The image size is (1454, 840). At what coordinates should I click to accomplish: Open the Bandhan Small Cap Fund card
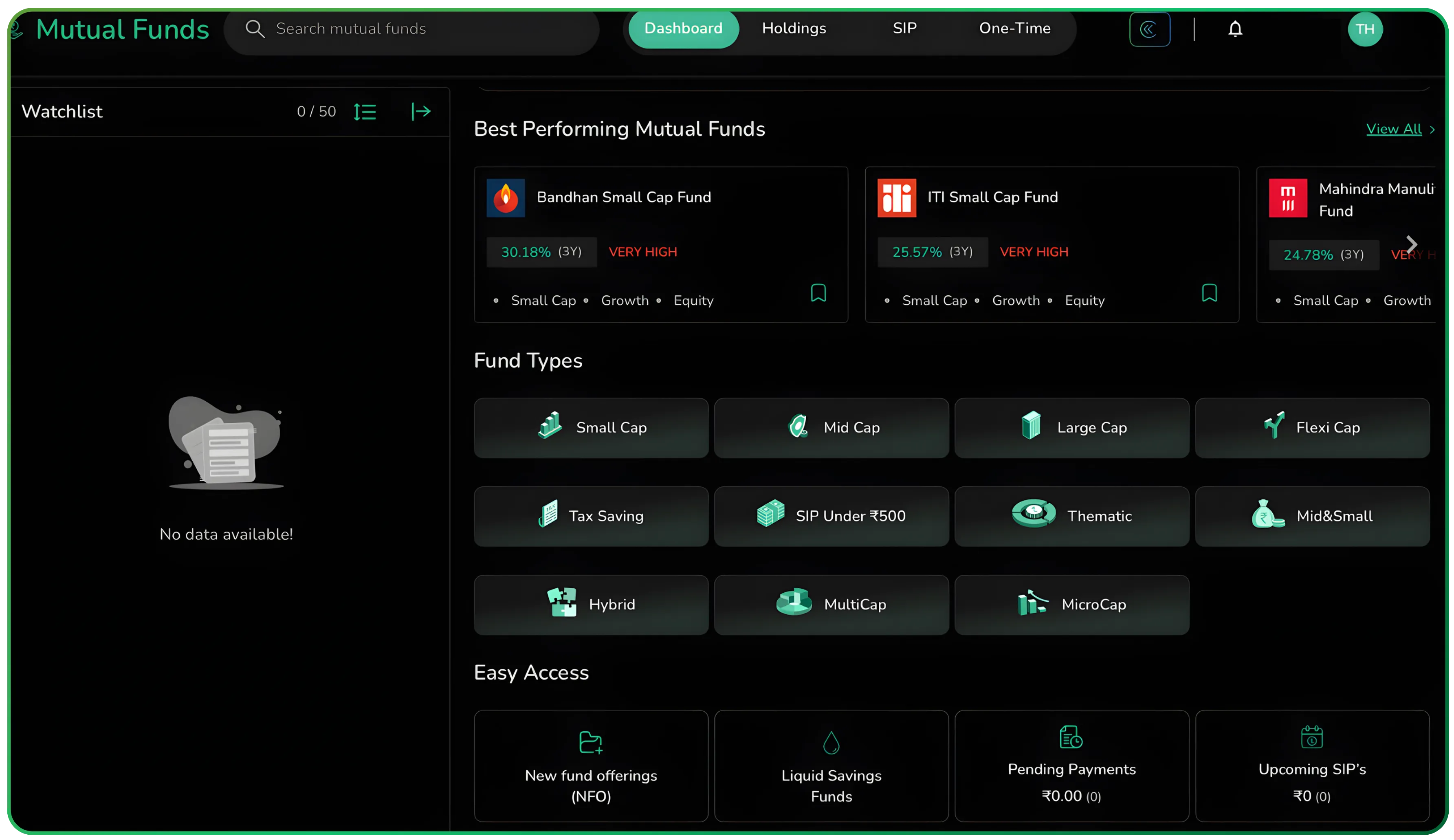point(661,244)
